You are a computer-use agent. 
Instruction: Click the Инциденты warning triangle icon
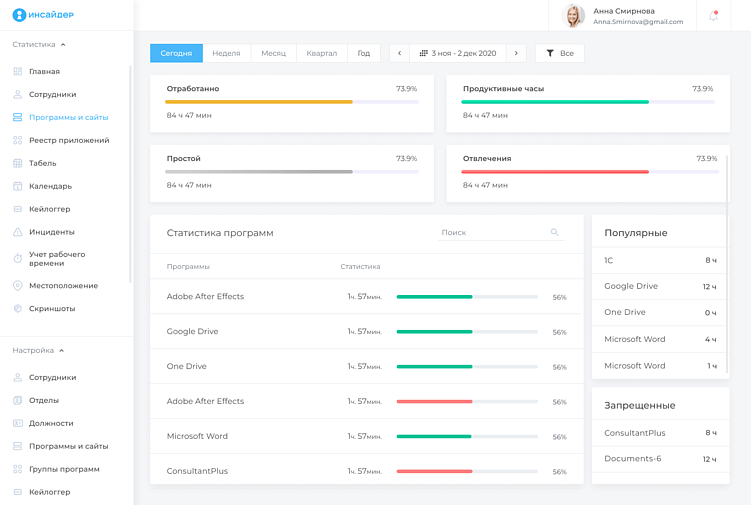tap(18, 232)
